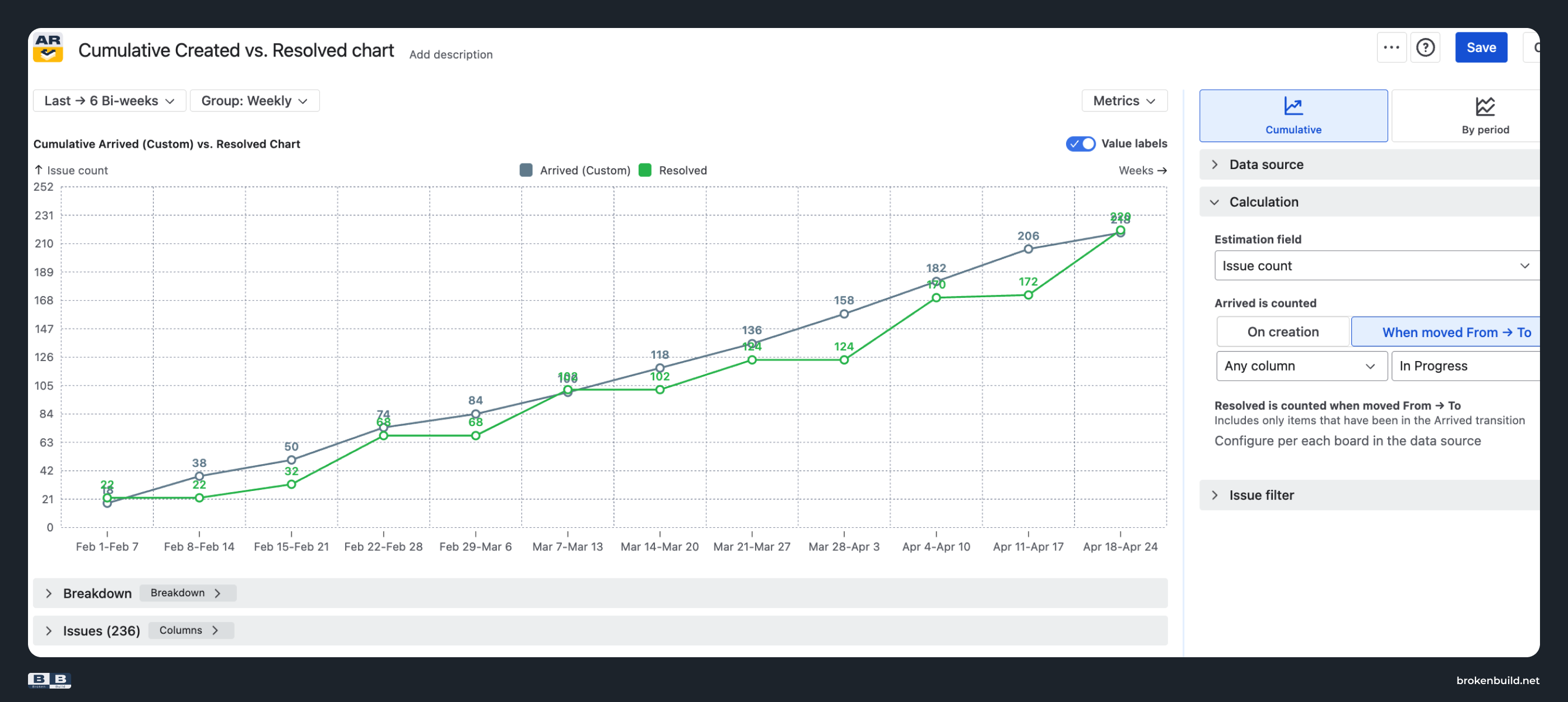The width and height of the screenshot is (1568, 702).
Task: Open the Breakdown settings chip
Action: click(x=188, y=592)
